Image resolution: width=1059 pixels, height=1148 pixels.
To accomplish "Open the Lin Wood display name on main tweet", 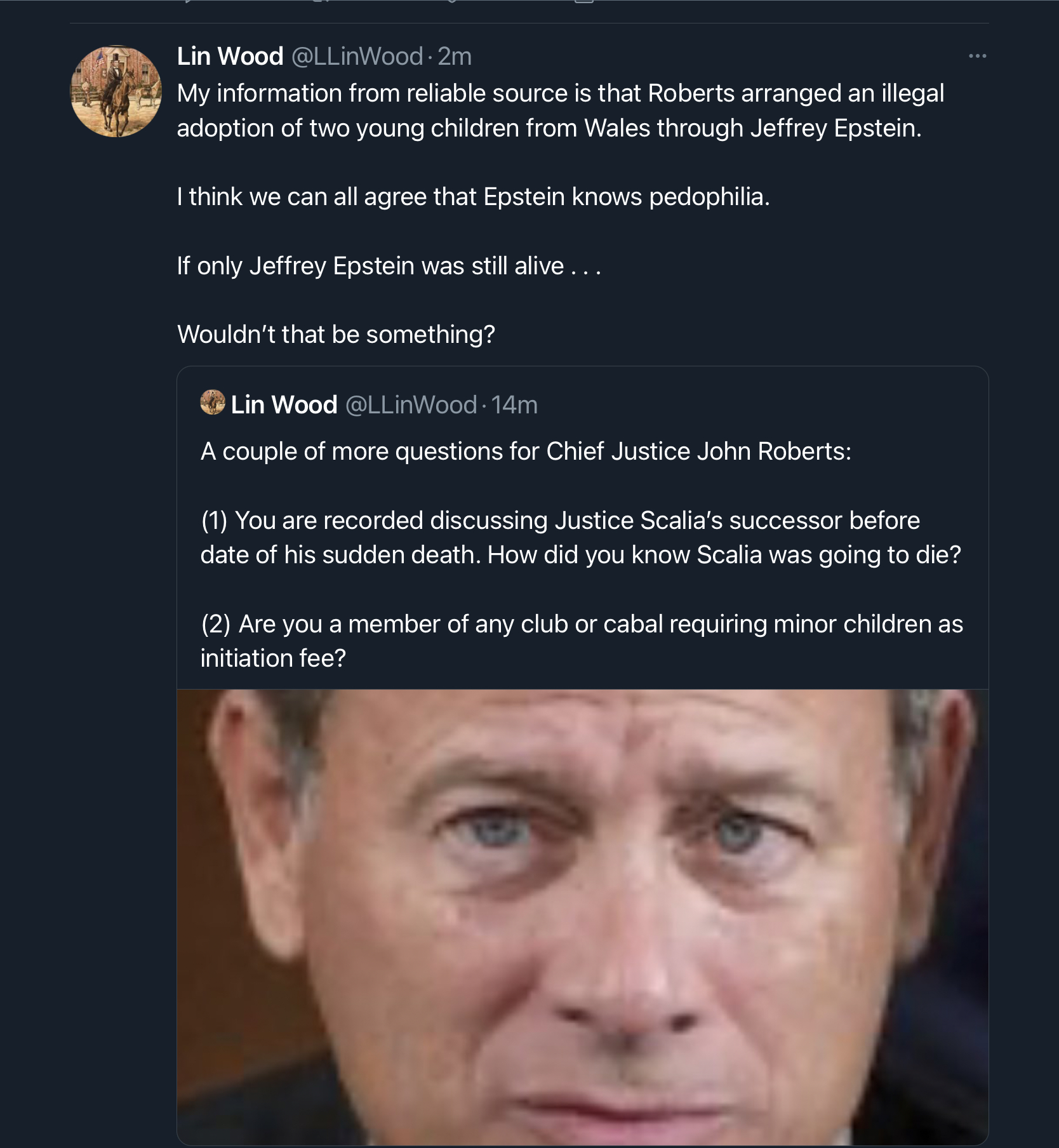I will coord(230,57).
